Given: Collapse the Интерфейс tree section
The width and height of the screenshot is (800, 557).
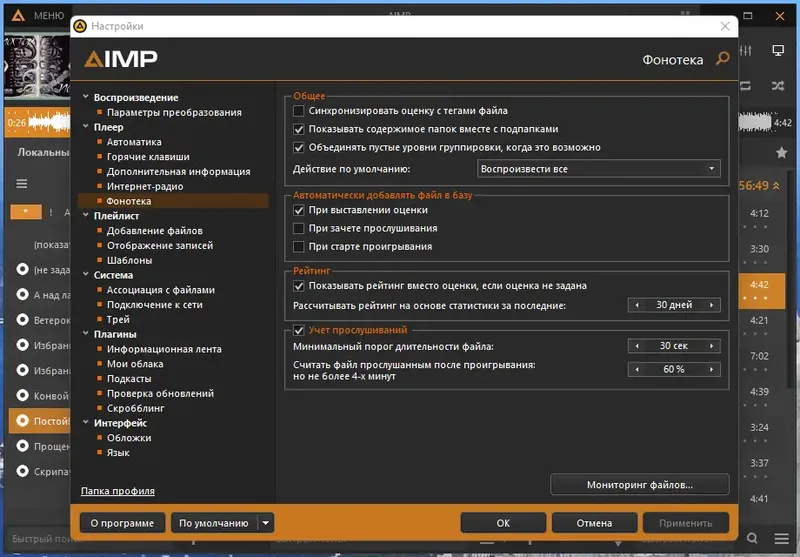Looking at the screenshot, I should (x=86, y=422).
